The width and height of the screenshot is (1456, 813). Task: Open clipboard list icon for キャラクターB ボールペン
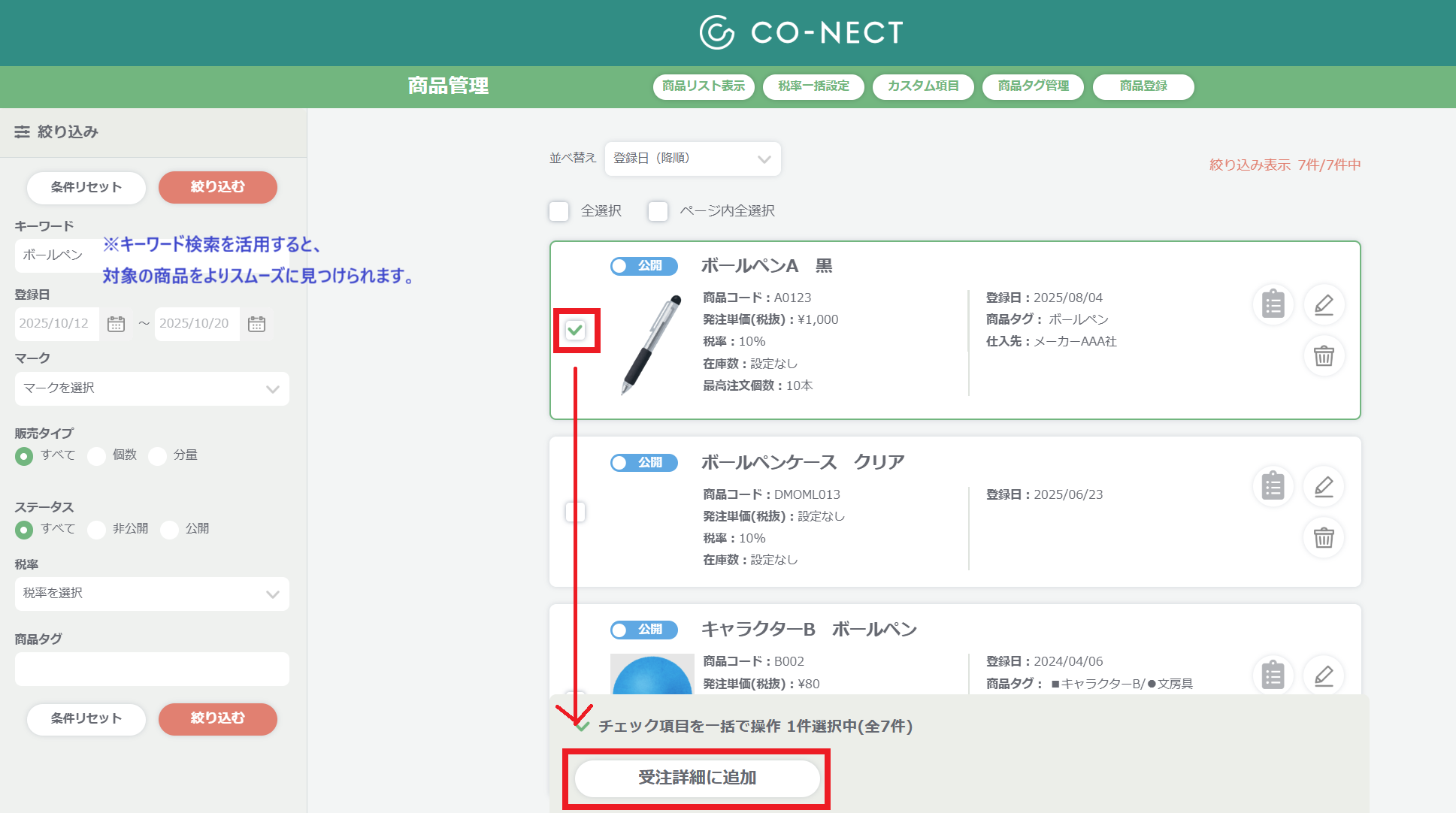[1273, 675]
